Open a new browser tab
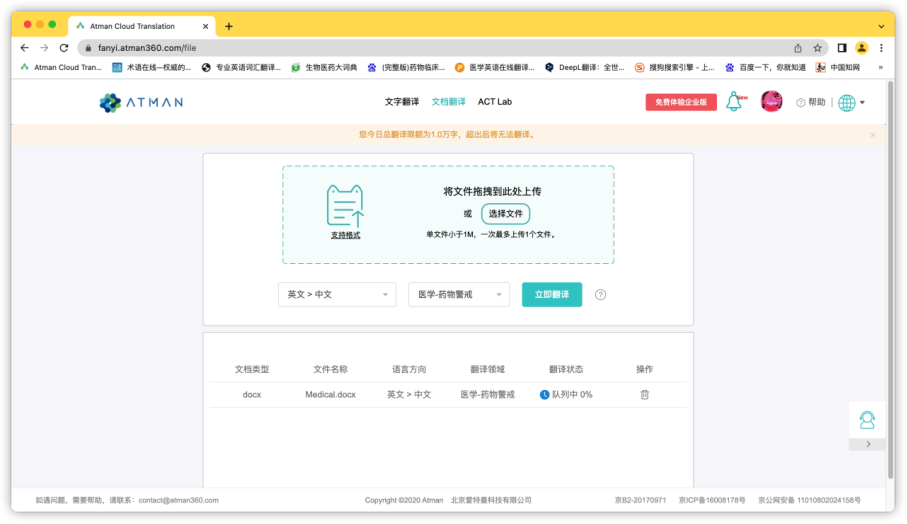The width and height of the screenshot is (907, 524). (x=229, y=26)
